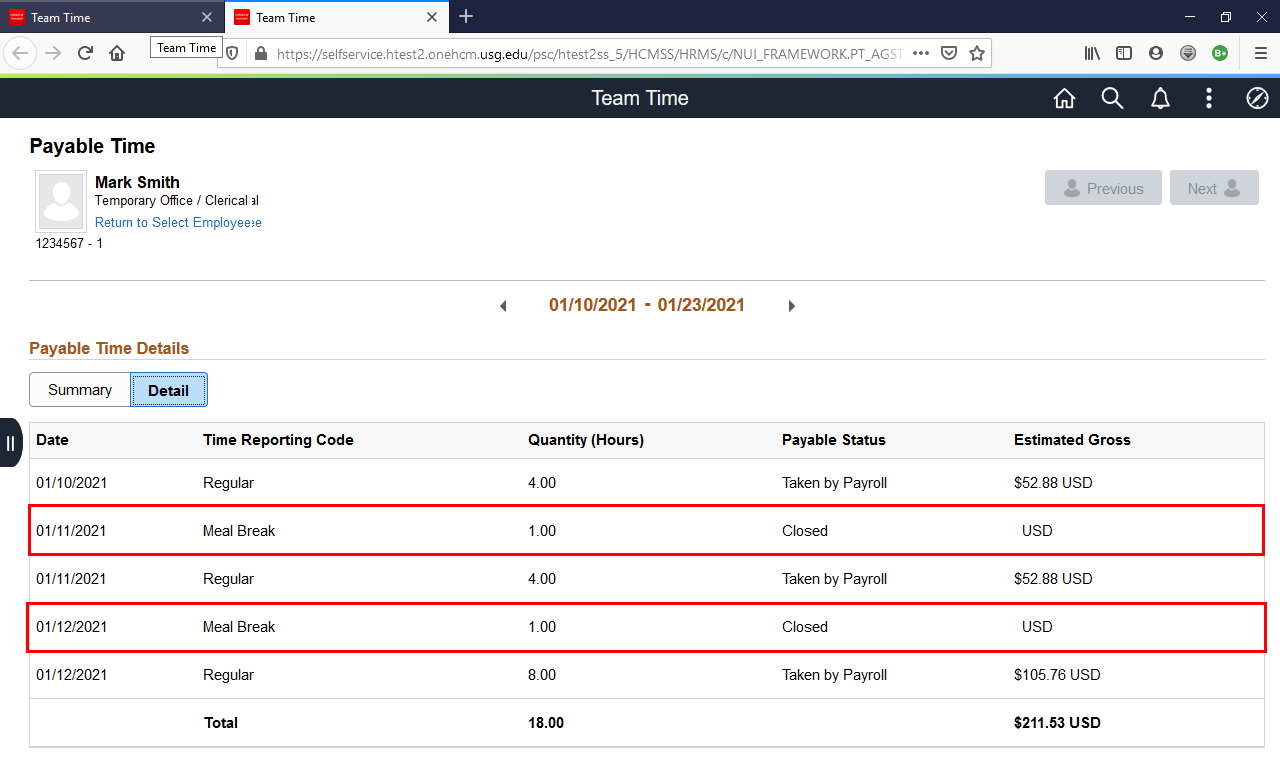This screenshot has width=1280, height=768.
Task: Open the notifications bell
Action: pos(1160,98)
